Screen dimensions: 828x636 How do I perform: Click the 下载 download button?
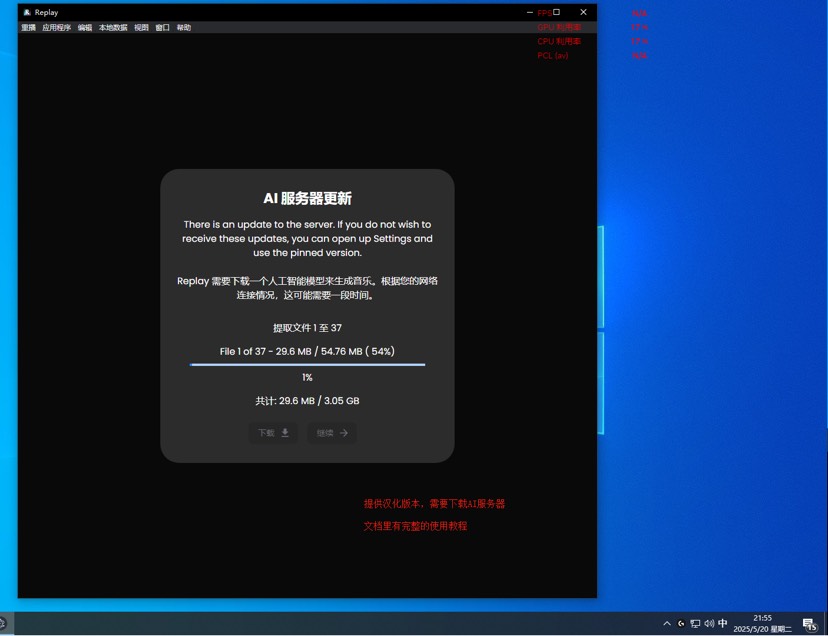273,433
